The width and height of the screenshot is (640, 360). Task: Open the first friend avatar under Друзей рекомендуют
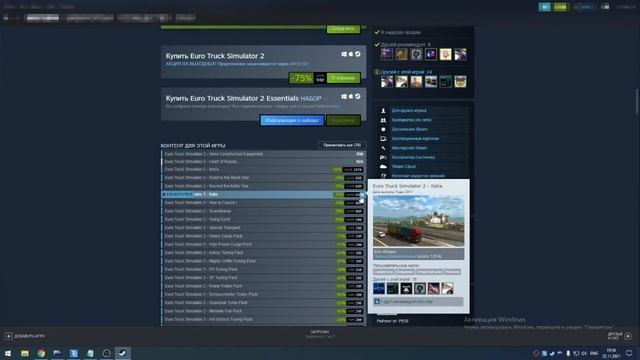(x=387, y=54)
